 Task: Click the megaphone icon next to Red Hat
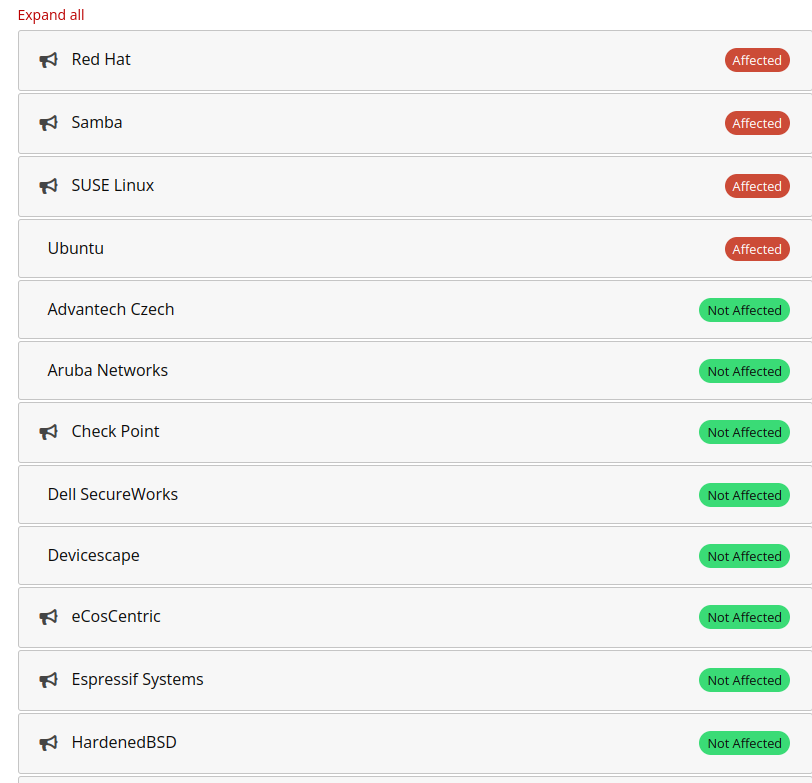(48, 60)
